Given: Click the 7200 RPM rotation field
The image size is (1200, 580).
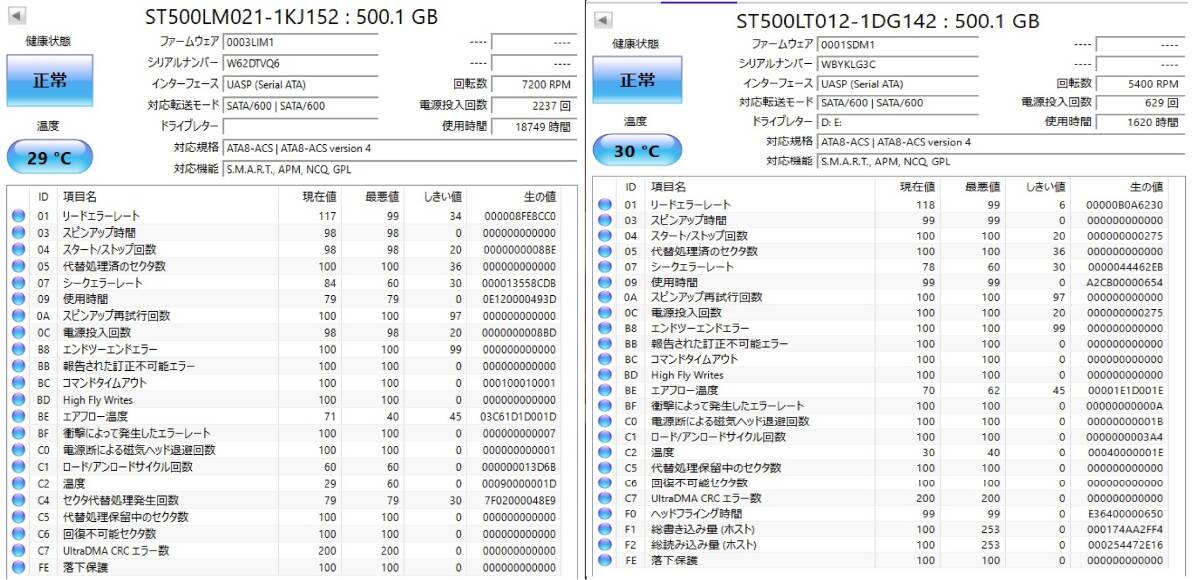Looking at the screenshot, I should (x=534, y=84).
